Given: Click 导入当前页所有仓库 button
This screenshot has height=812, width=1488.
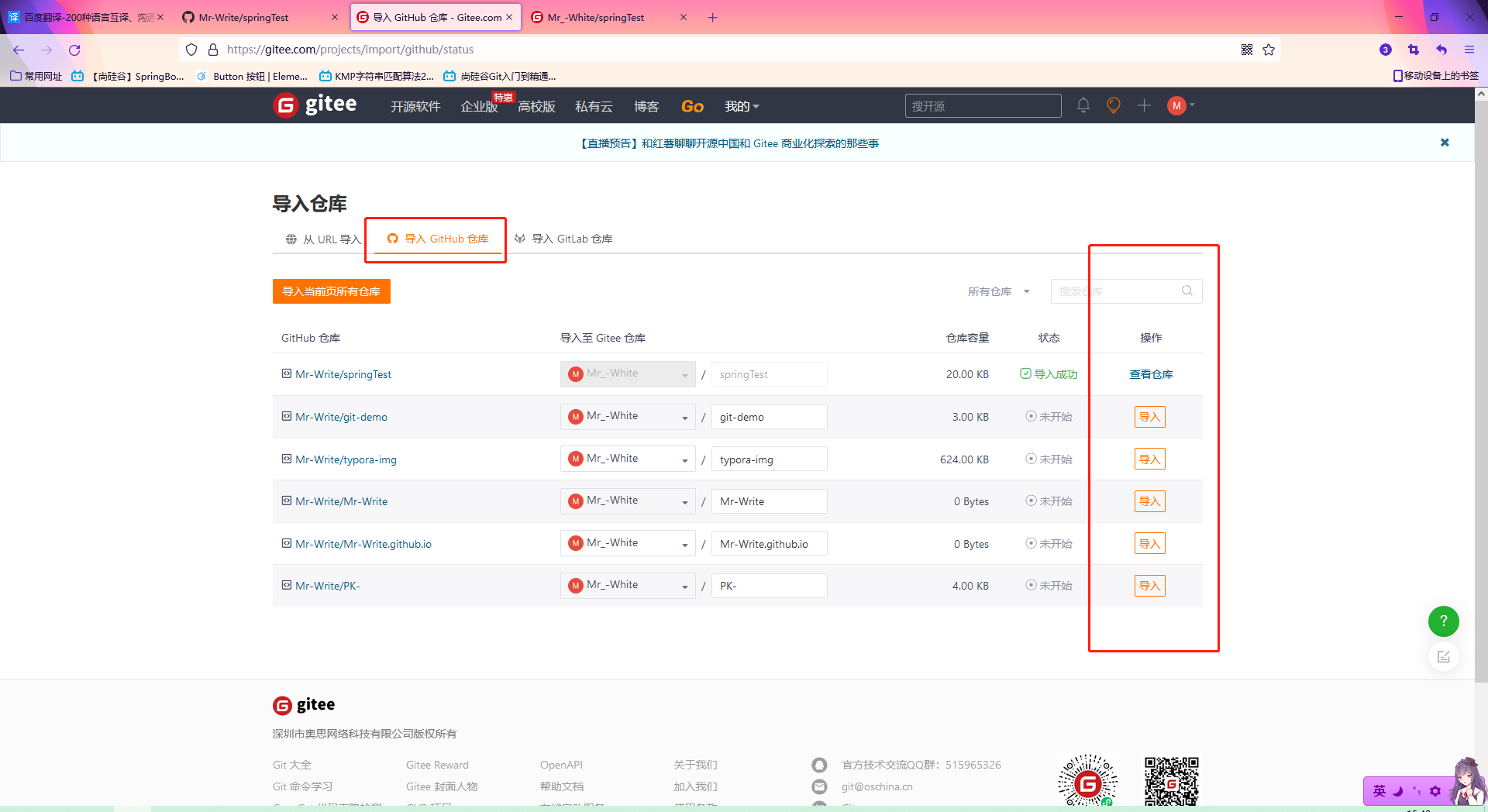Looking at the screenshot, I should point(332,291).
